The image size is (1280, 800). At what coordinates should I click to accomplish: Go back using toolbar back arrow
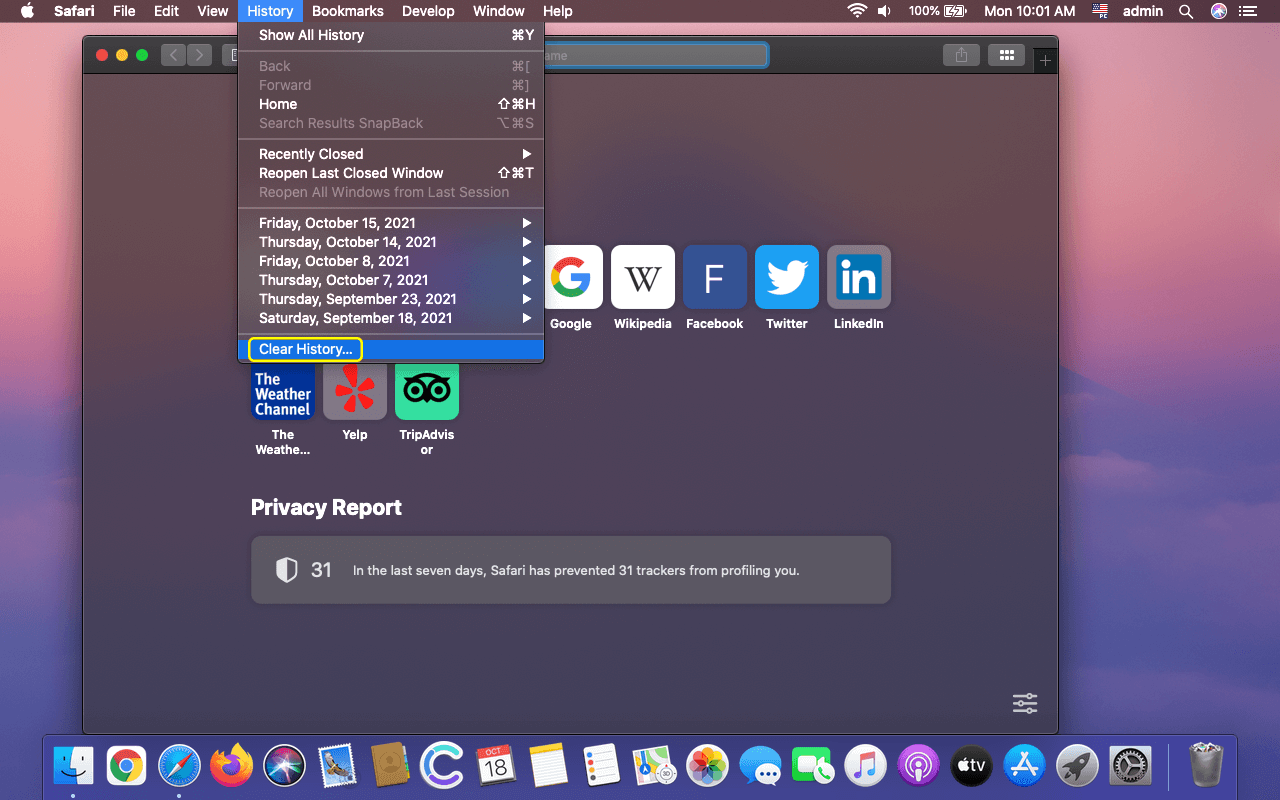coord(174,56)
